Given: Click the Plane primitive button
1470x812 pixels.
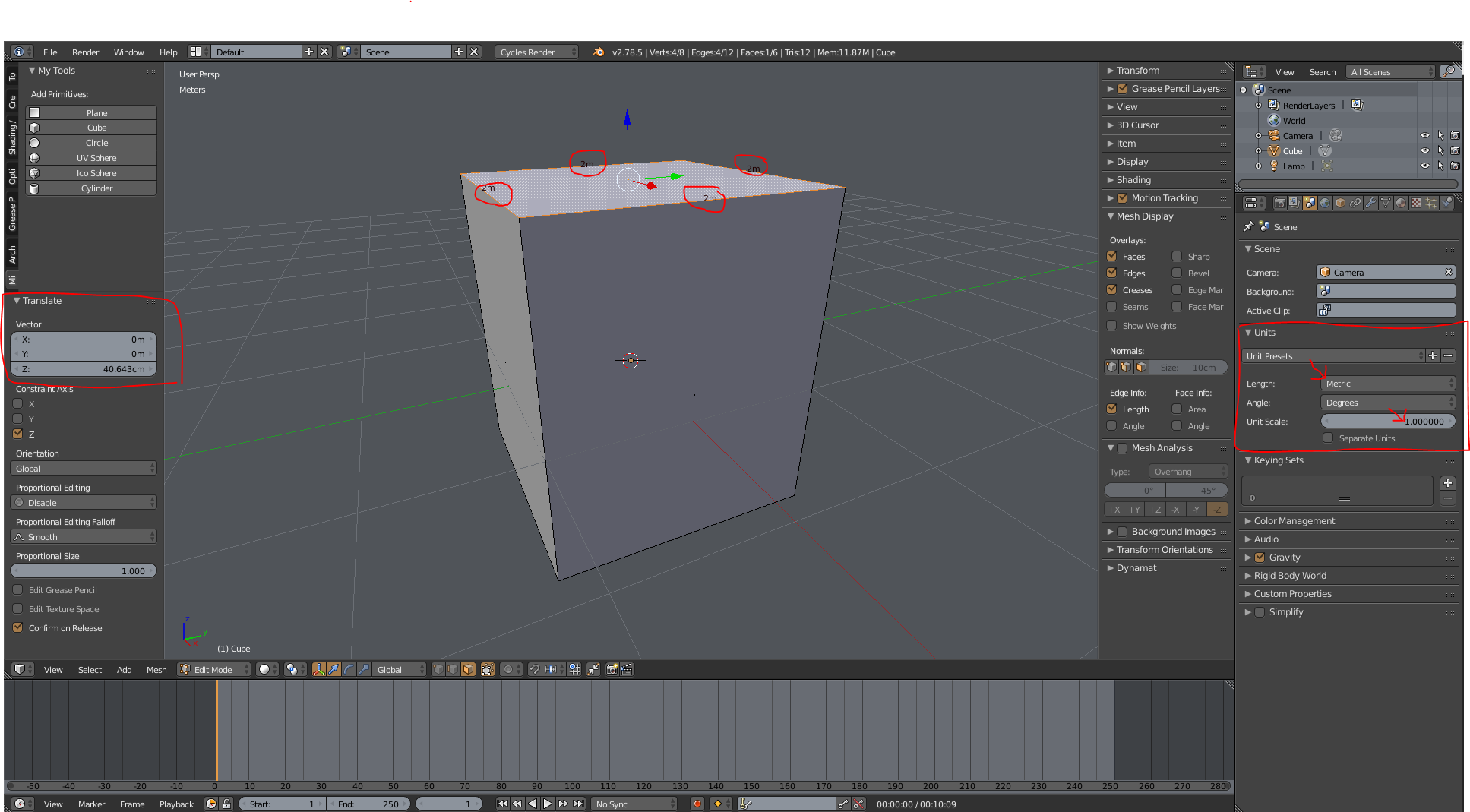Looking at the screenshot, I should (91, 112).
